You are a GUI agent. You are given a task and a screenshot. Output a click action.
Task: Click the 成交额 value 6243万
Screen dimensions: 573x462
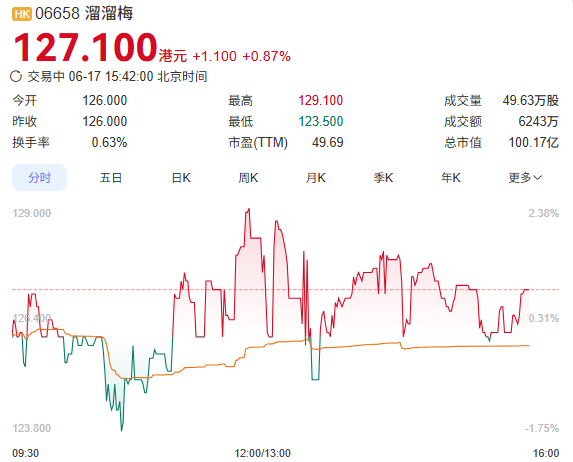539,121
